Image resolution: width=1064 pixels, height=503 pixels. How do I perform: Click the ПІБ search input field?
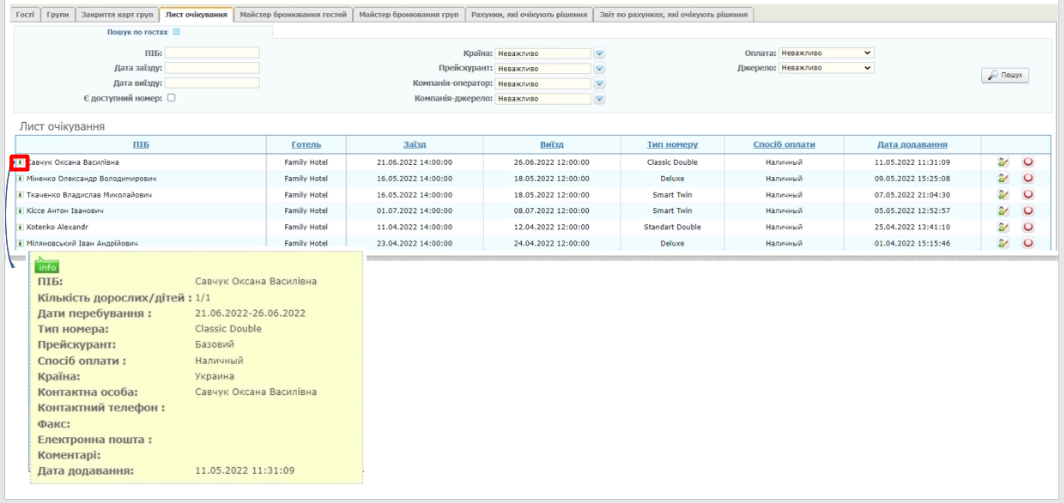click(212, 53)
